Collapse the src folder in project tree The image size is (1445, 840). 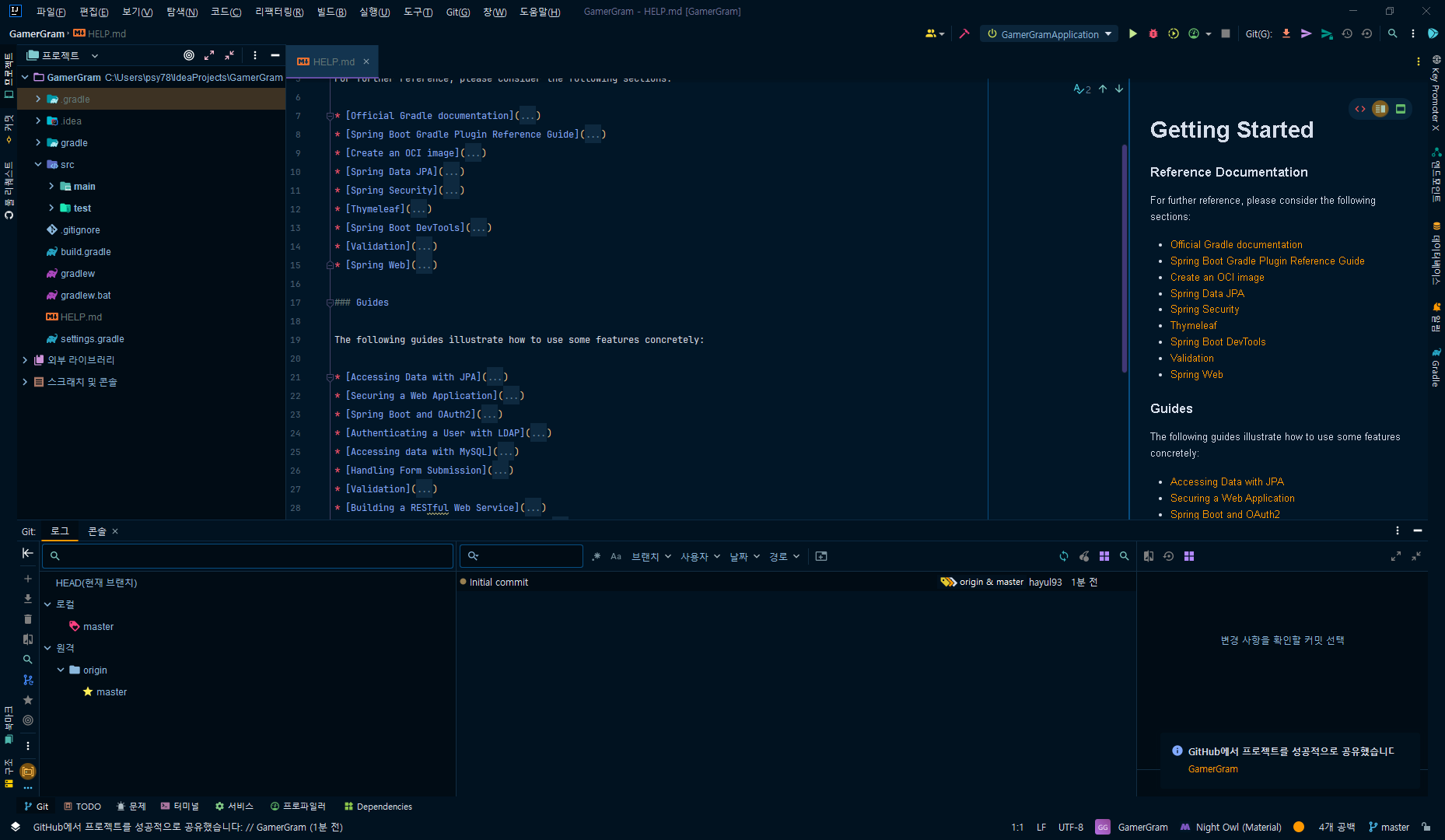coord(38,164)
